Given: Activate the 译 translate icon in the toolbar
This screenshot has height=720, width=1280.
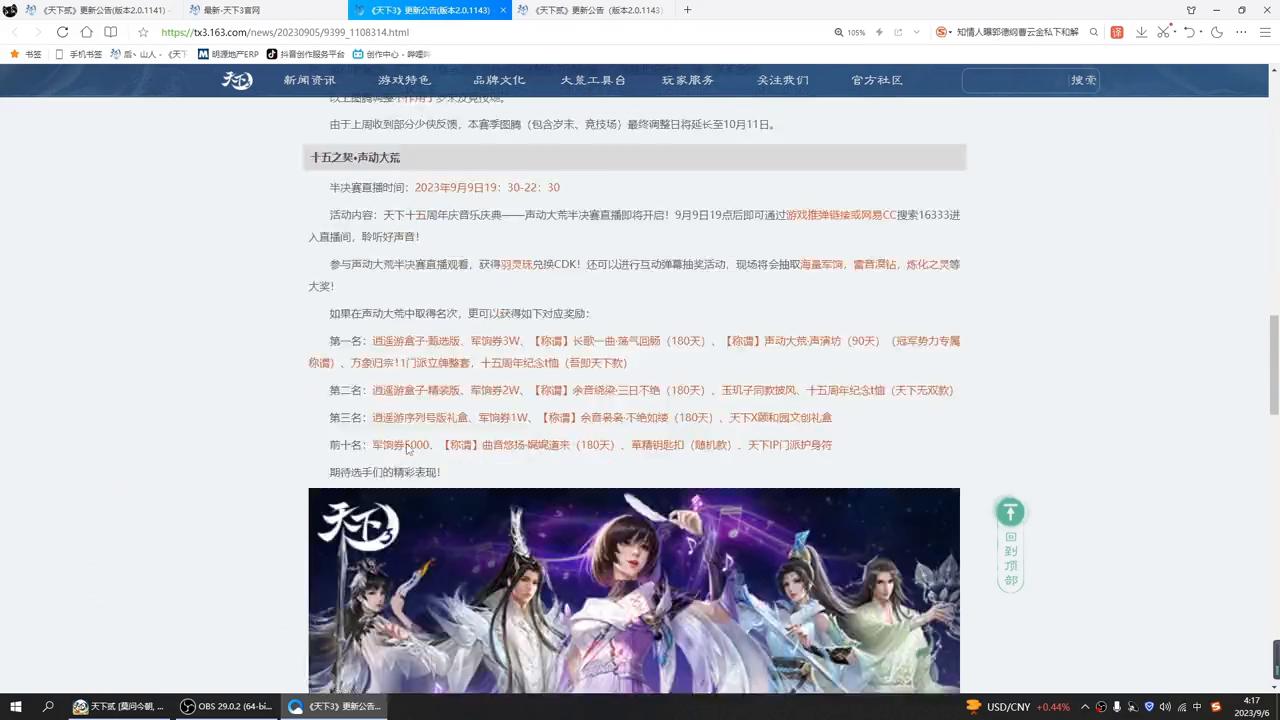Looking at the screenshot, I should coord(1117,32).
